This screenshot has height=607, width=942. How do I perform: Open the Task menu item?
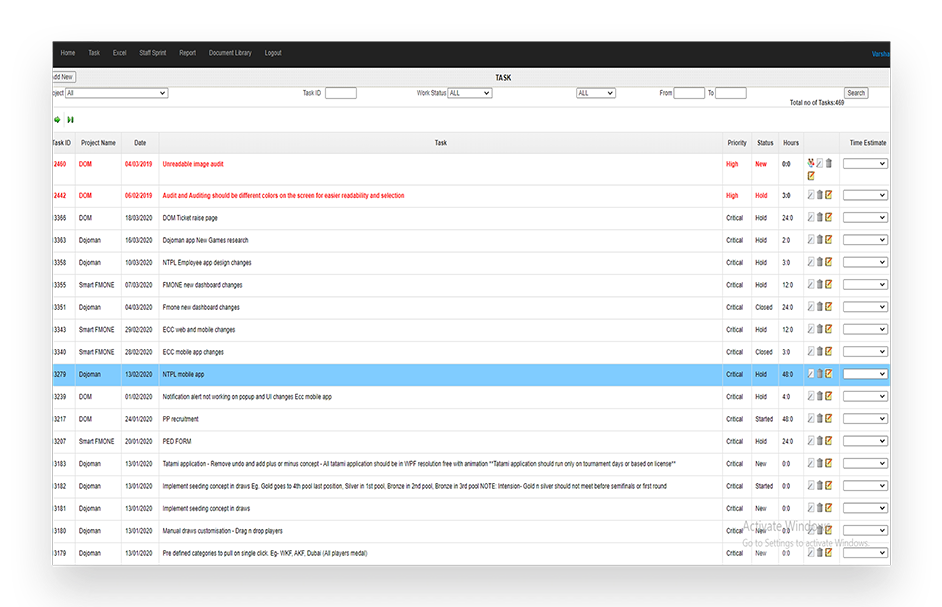point(94,53)
